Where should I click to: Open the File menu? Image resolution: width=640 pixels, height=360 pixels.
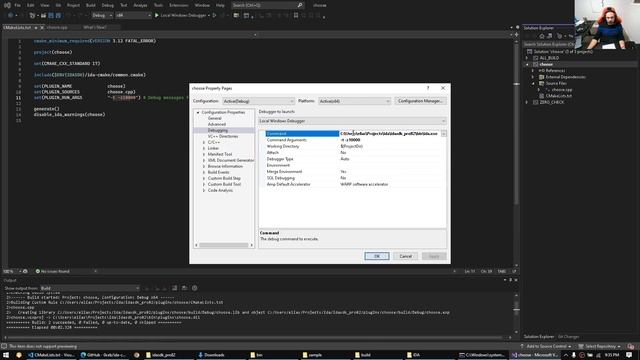click(17, 5)
